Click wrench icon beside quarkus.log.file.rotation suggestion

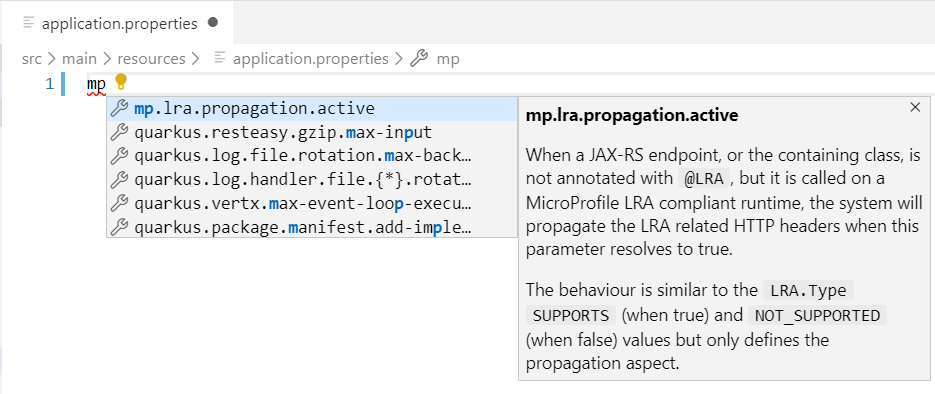(120, 156)
